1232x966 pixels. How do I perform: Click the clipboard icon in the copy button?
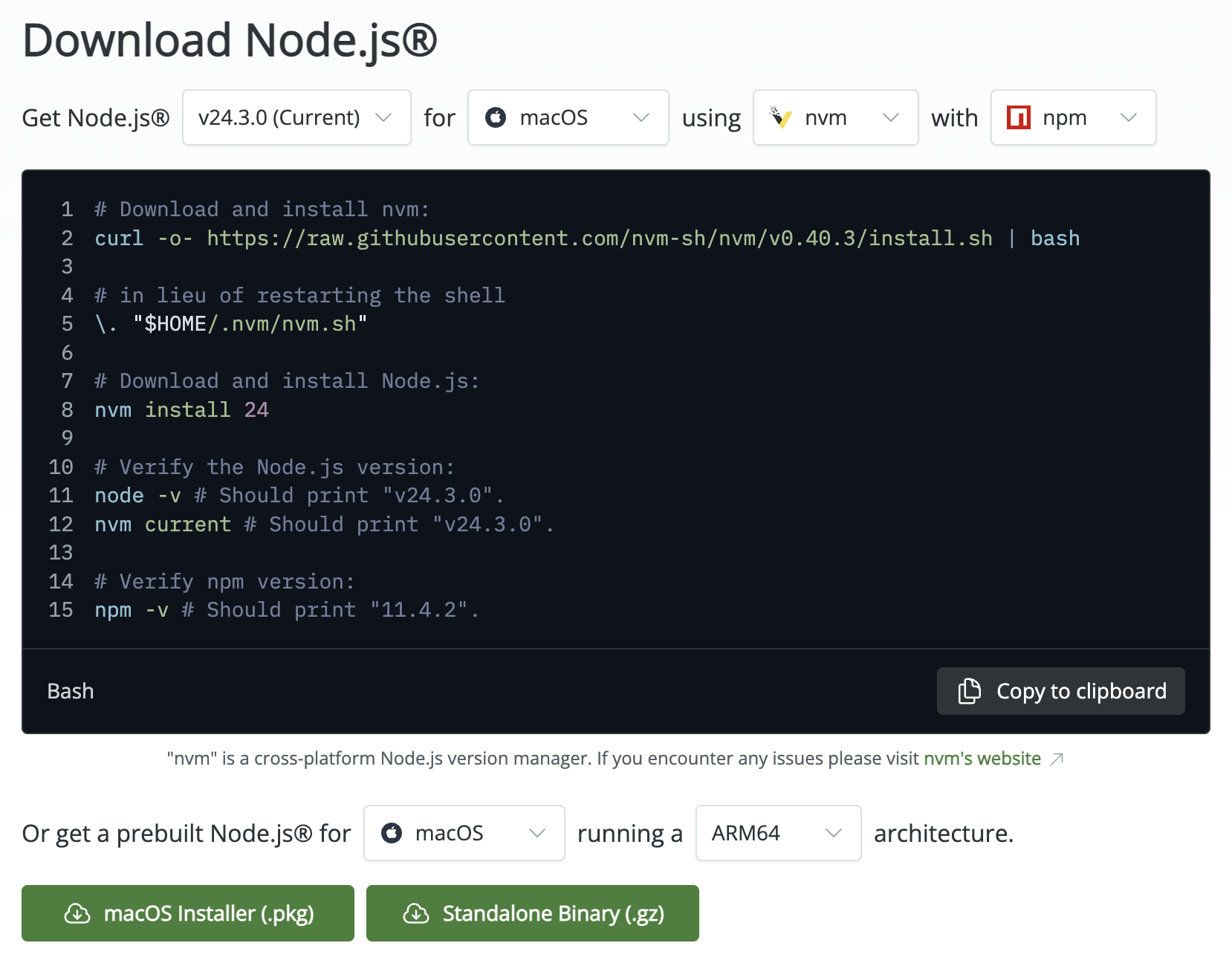969,691
